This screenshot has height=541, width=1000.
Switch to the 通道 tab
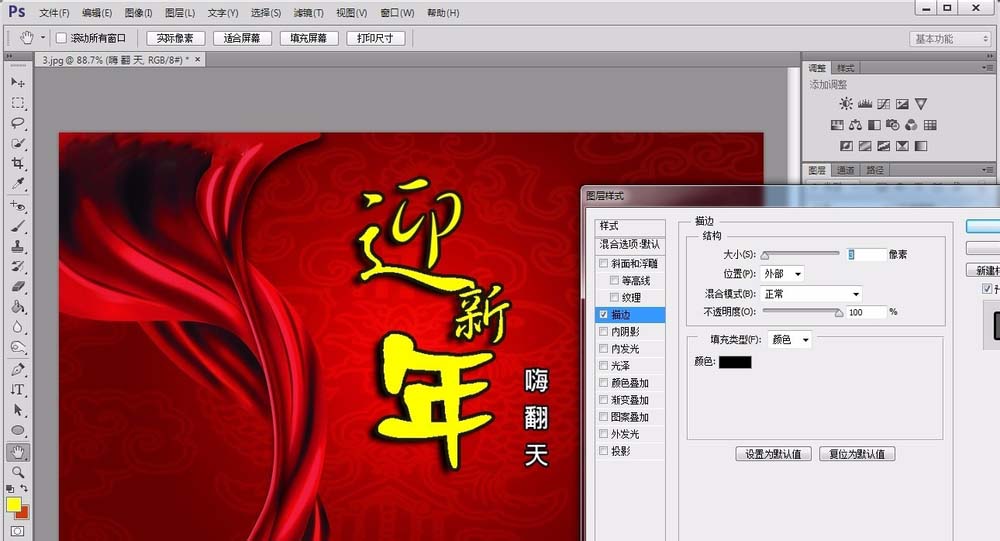click(846, 170)
